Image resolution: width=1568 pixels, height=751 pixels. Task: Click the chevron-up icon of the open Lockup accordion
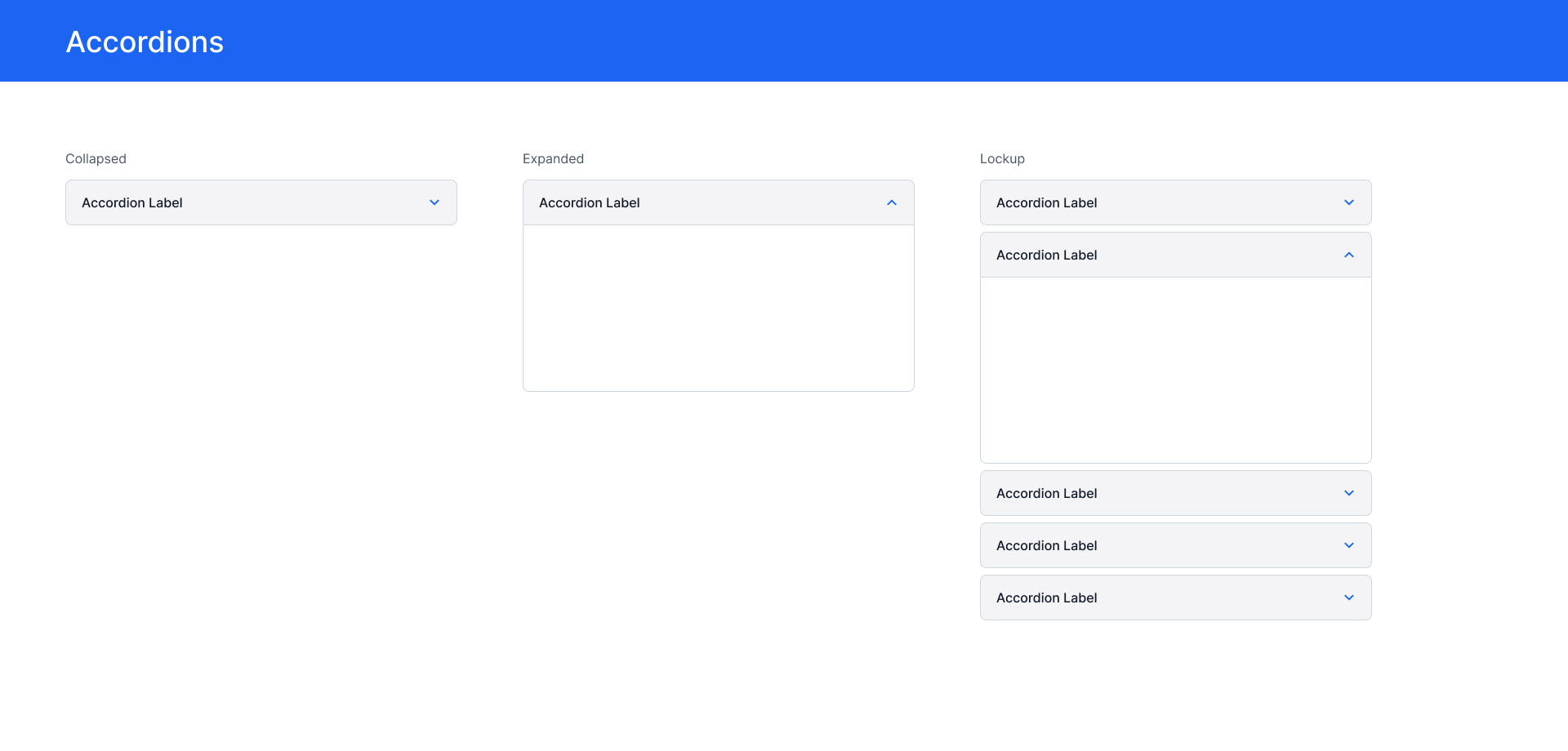pyautogui.click(x=1349, y=255)
